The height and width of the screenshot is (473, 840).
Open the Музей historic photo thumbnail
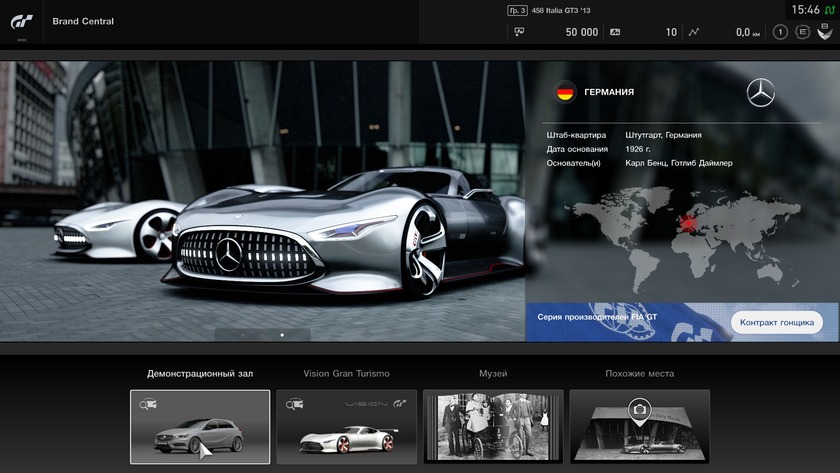(x=492, y=426)
